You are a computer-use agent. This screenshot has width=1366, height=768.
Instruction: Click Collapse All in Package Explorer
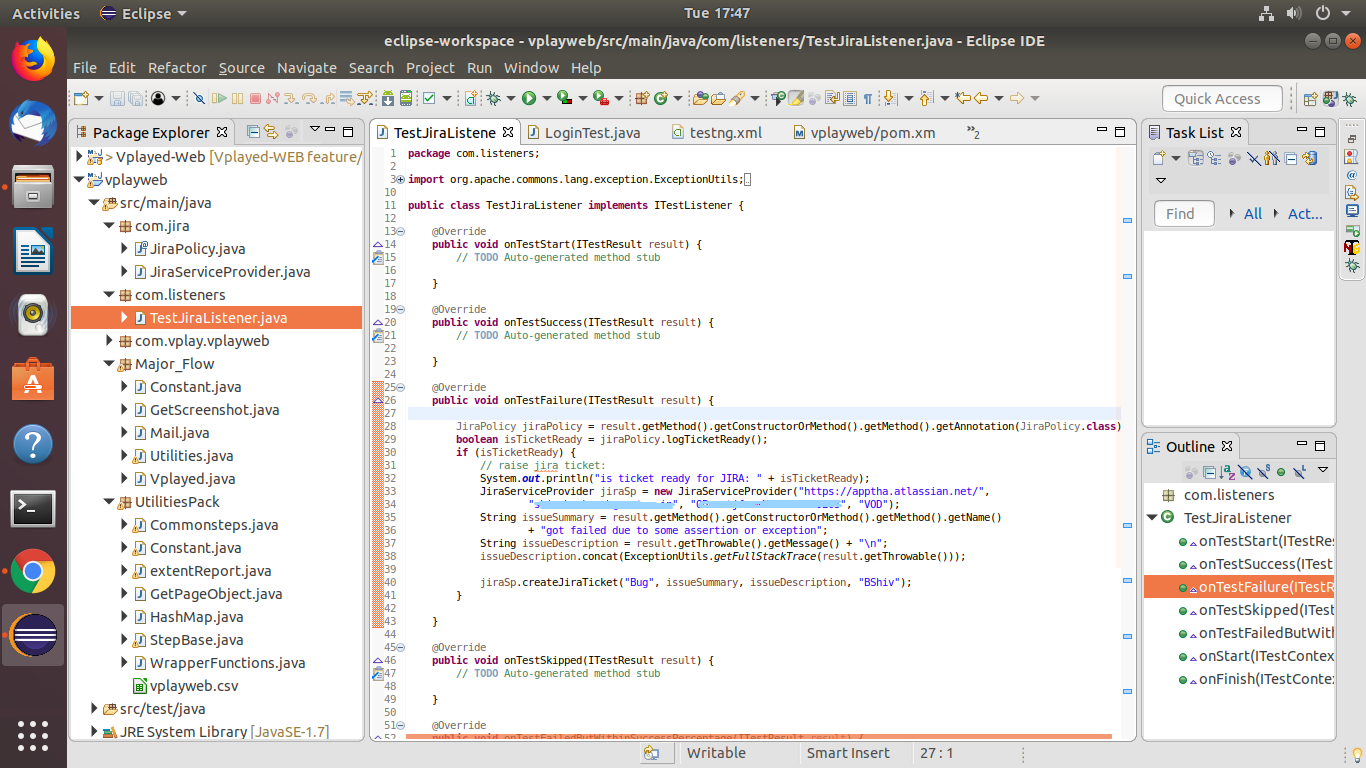(x=254, y=131)
